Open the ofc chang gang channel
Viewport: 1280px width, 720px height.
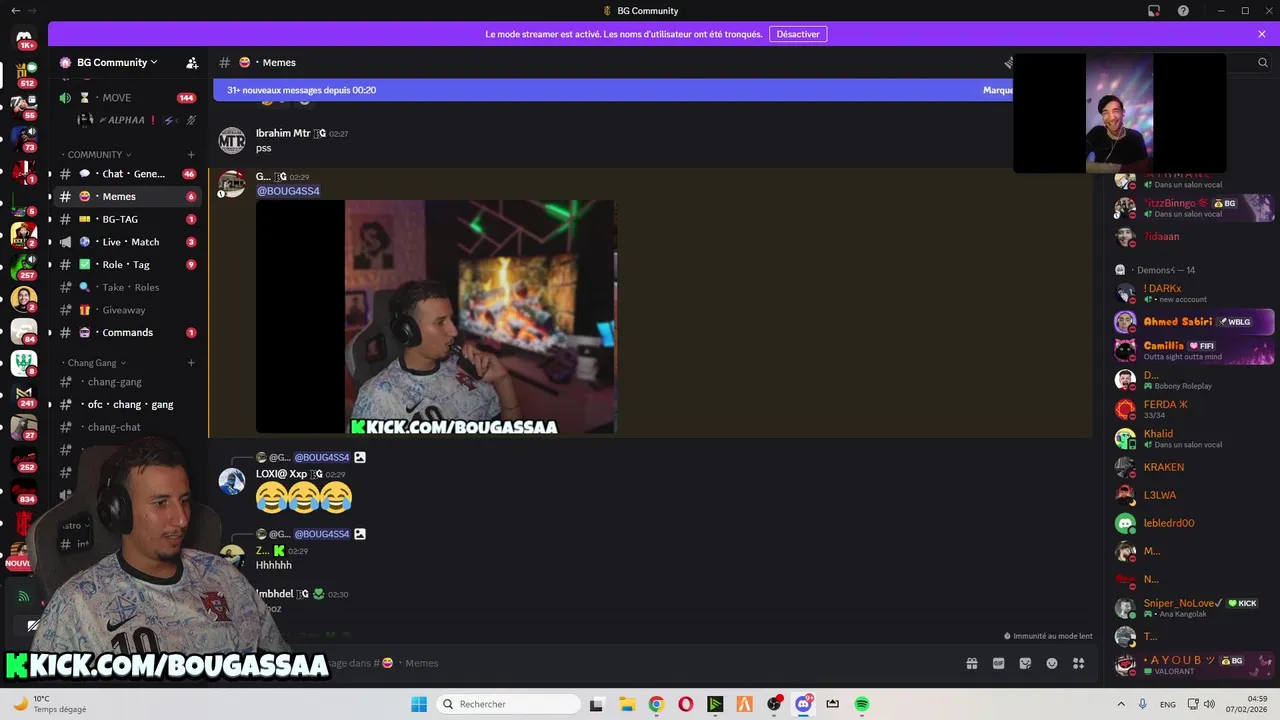[127, 405]
